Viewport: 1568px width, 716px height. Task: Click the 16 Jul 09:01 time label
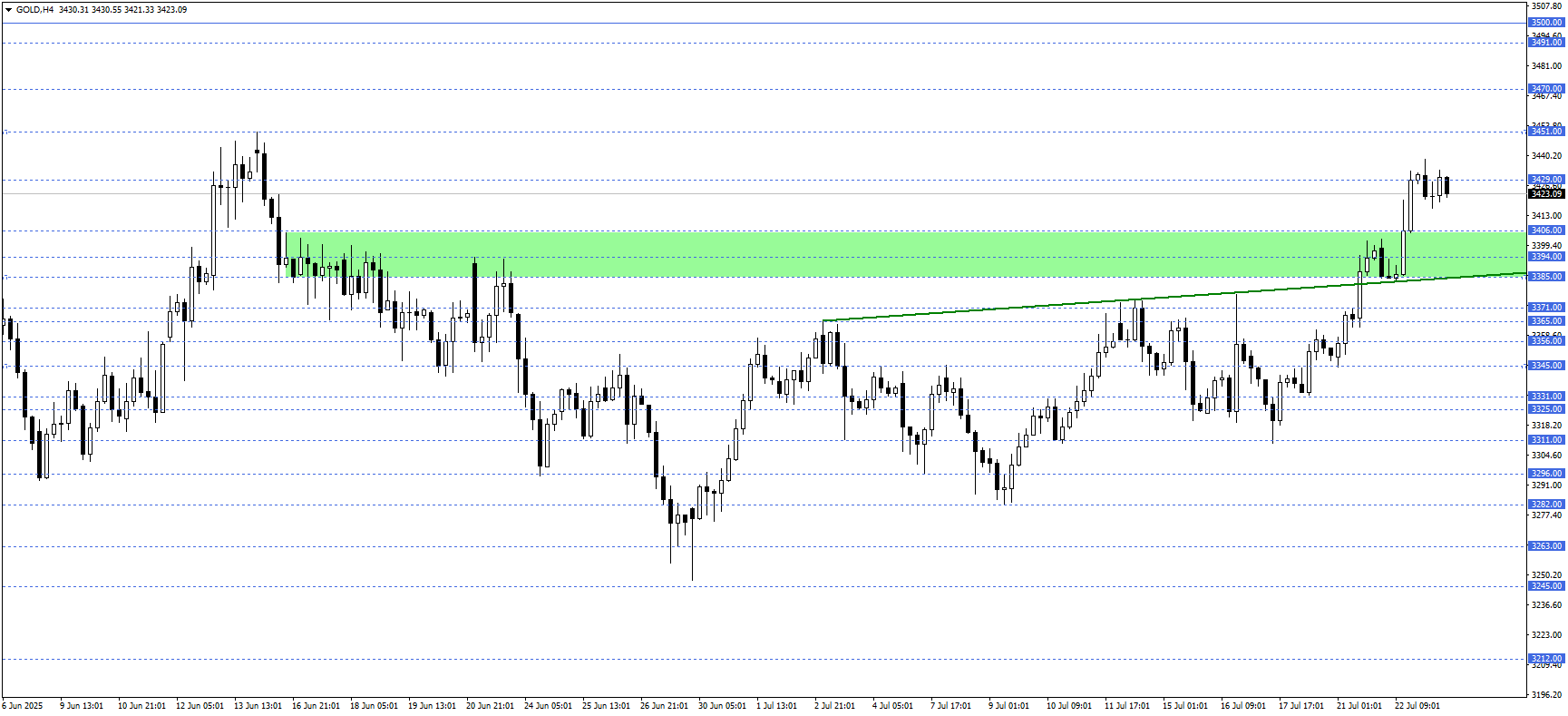coord(1243,706)
